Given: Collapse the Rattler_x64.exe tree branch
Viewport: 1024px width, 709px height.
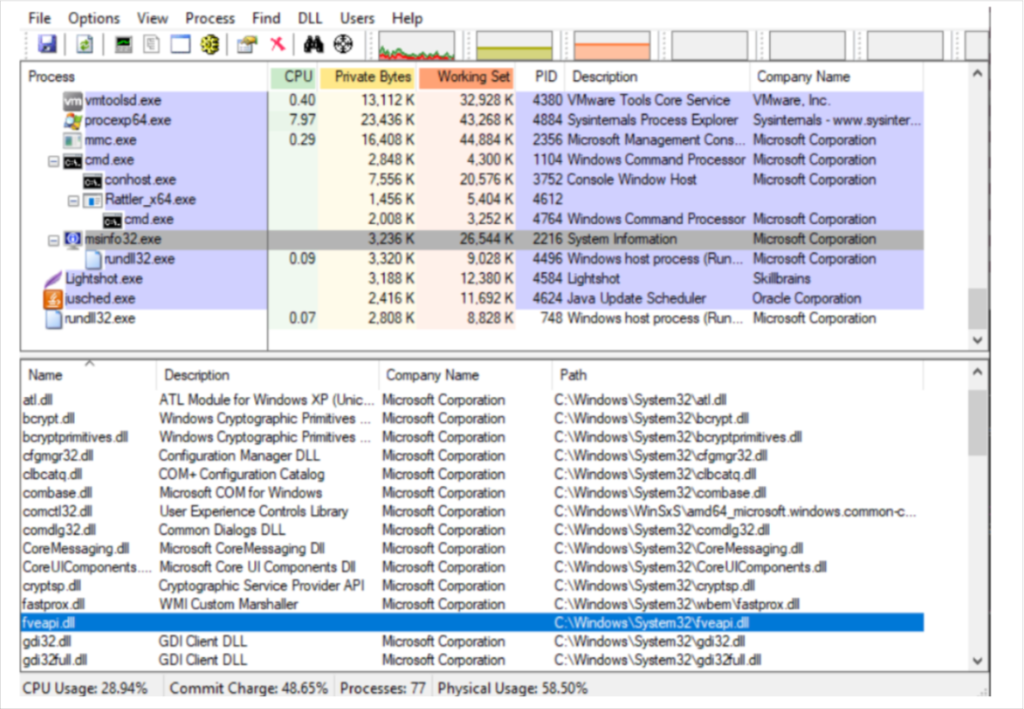Looking at the screenshot, I should tap(74, 199).
